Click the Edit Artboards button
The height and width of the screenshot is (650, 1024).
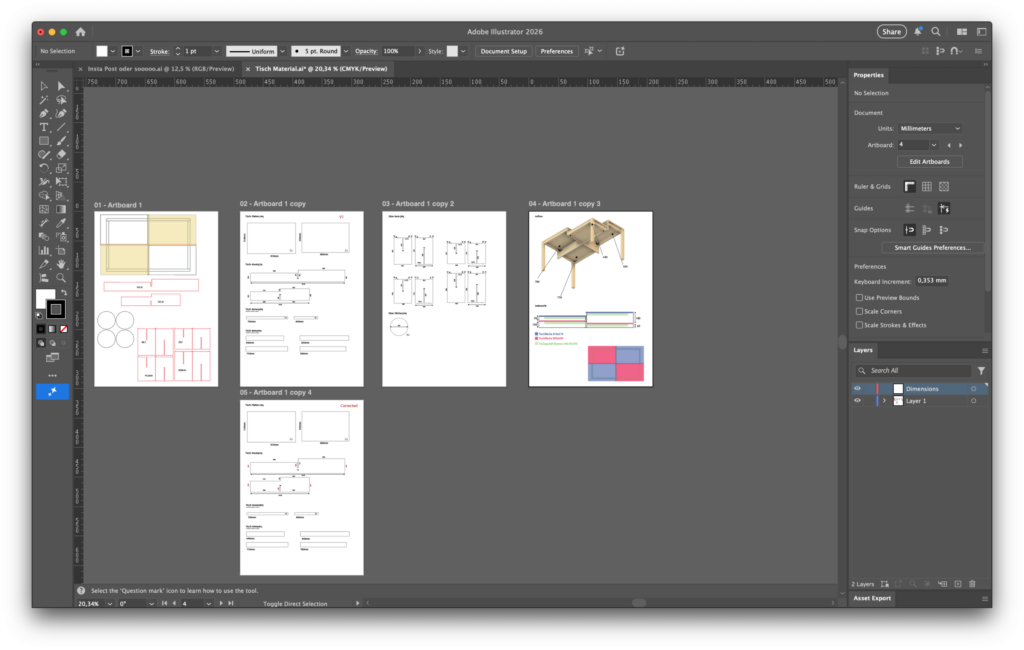tap(929, 161)
